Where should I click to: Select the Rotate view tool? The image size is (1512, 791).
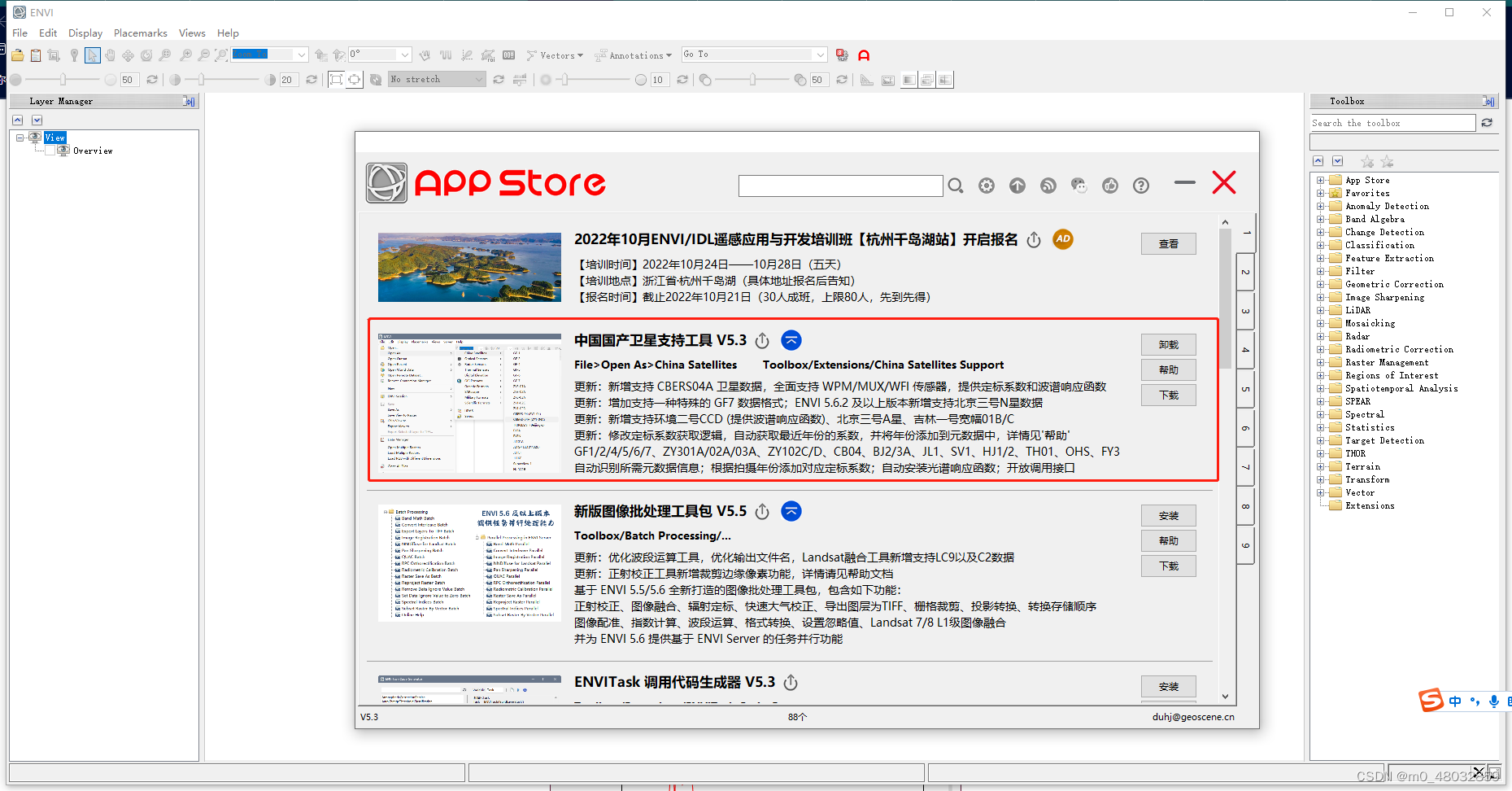point(146,55)
